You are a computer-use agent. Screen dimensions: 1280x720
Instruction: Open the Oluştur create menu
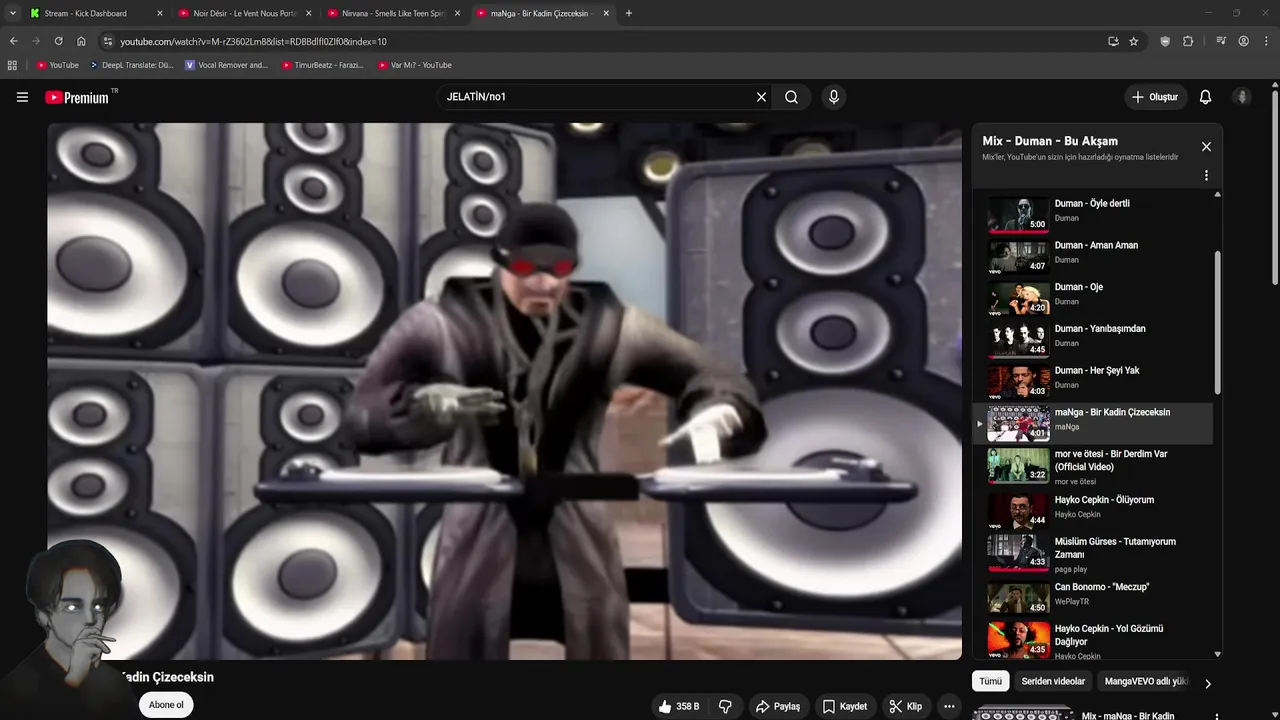point(1154,97)
